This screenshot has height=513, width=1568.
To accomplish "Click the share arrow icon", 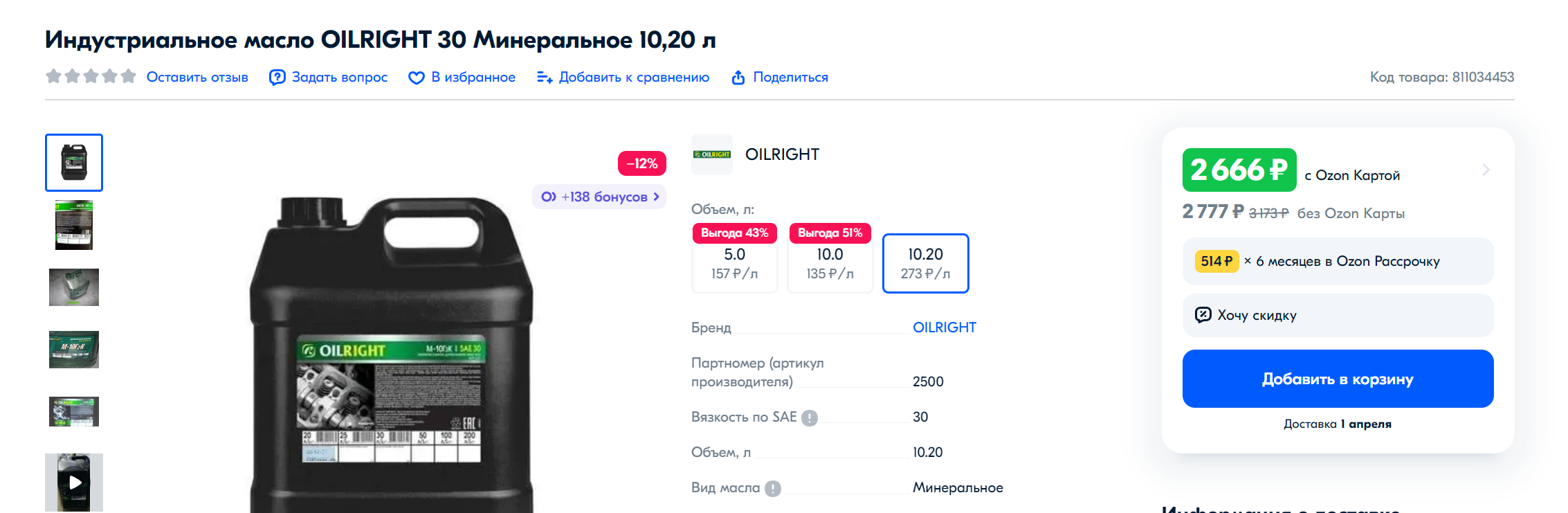I will click(x=738, y=78).
